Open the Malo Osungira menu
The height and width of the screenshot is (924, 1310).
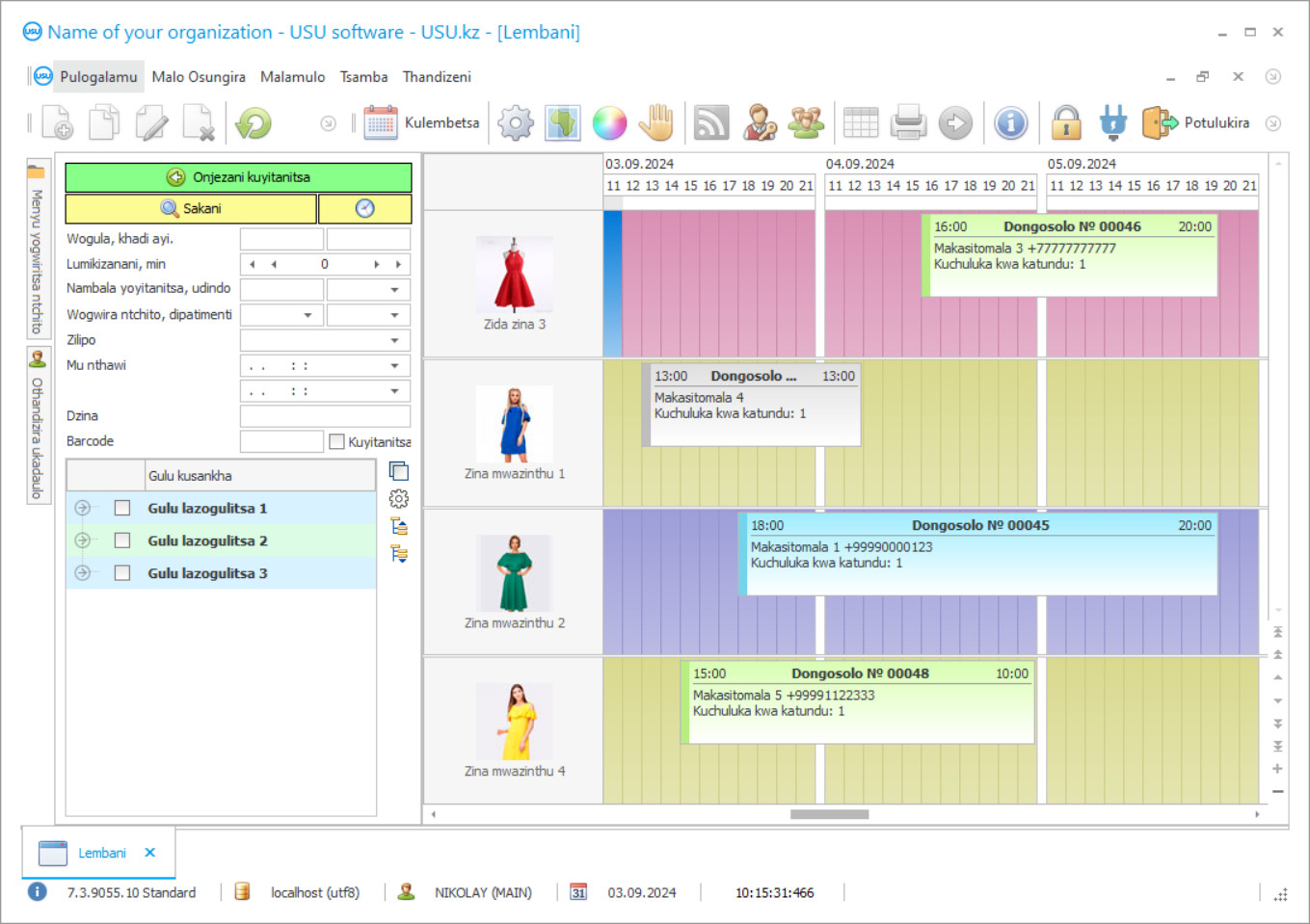point(199,77)
